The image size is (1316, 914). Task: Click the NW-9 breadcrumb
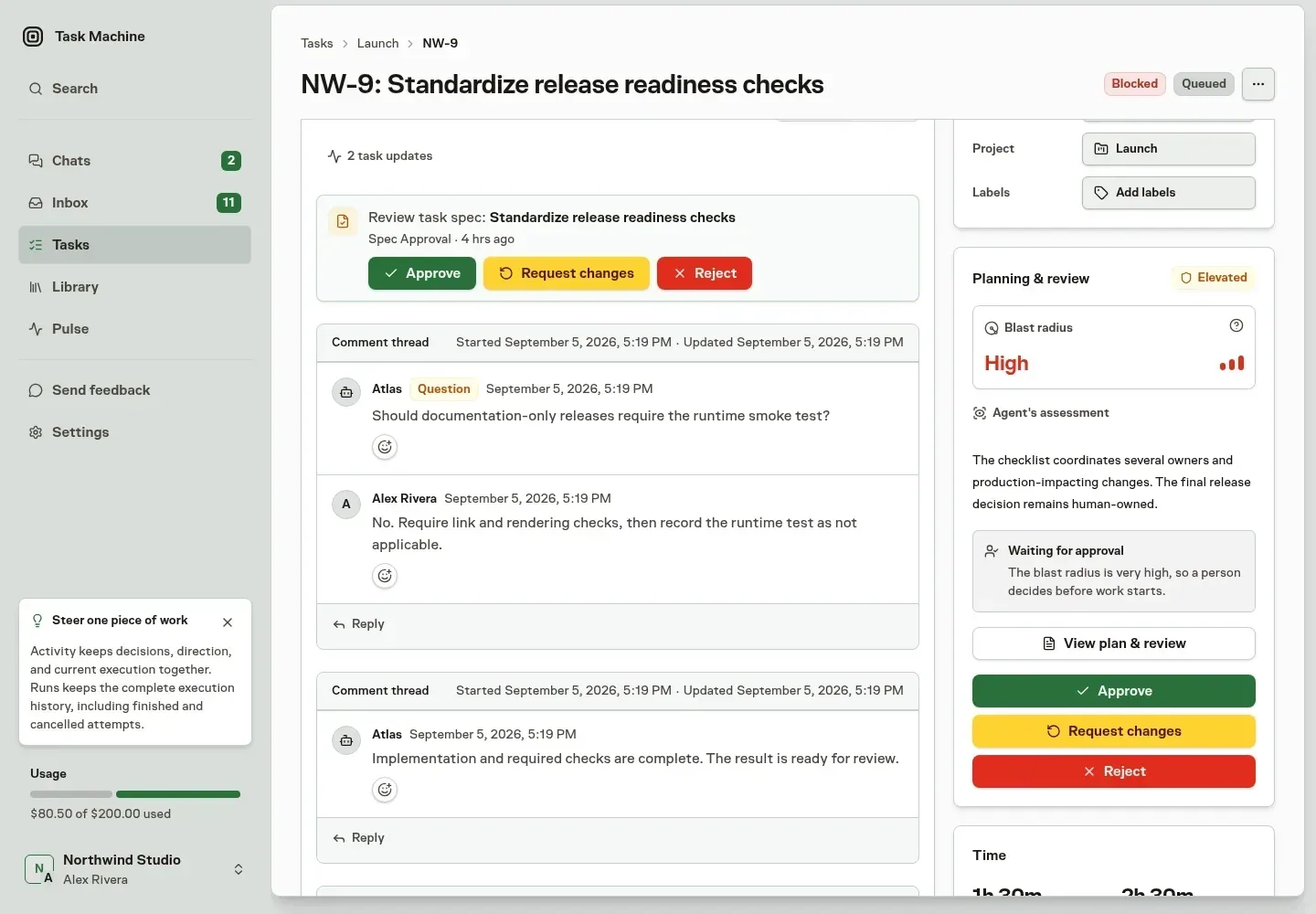point(440,43)
